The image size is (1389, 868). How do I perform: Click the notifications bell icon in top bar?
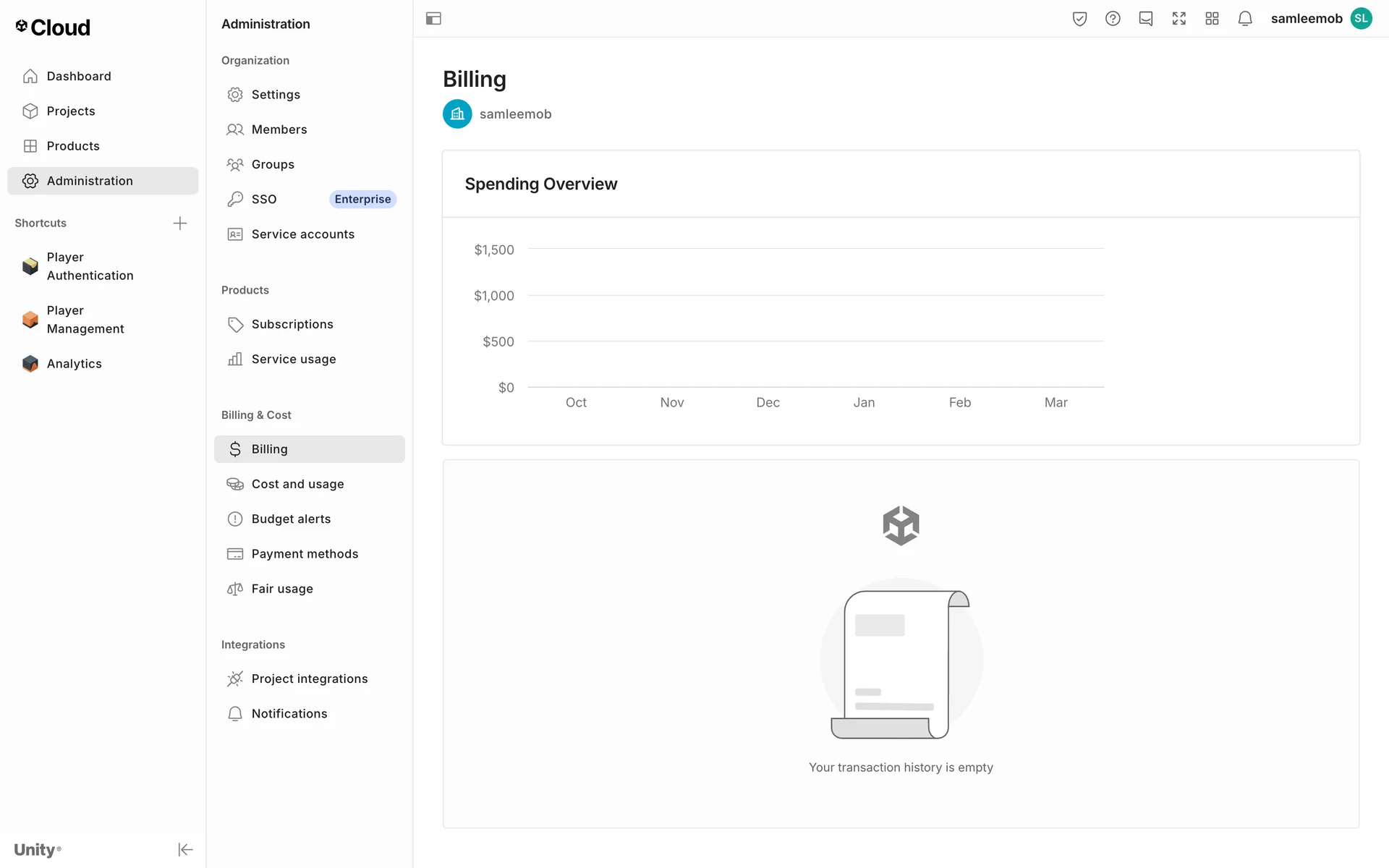point(1244,19)
